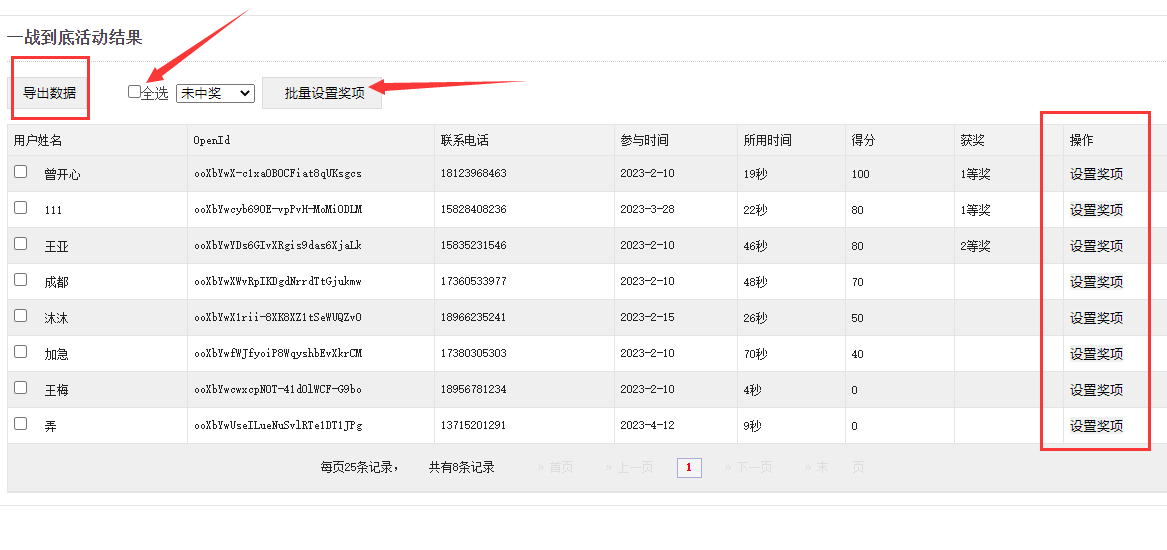The width and height of the screenshot is (1167, 550).
Task: Toggle the 全选 select-all checkbox
Action: click(x=135, y=92)
